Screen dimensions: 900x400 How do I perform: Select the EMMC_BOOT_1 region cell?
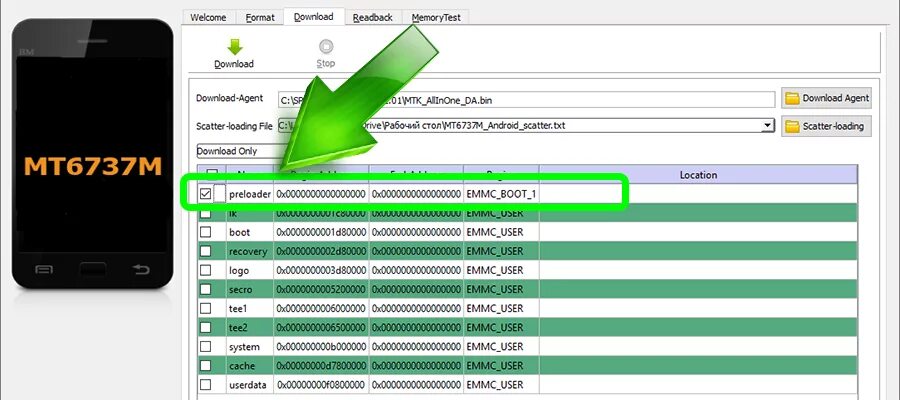(x=501, y=194)
